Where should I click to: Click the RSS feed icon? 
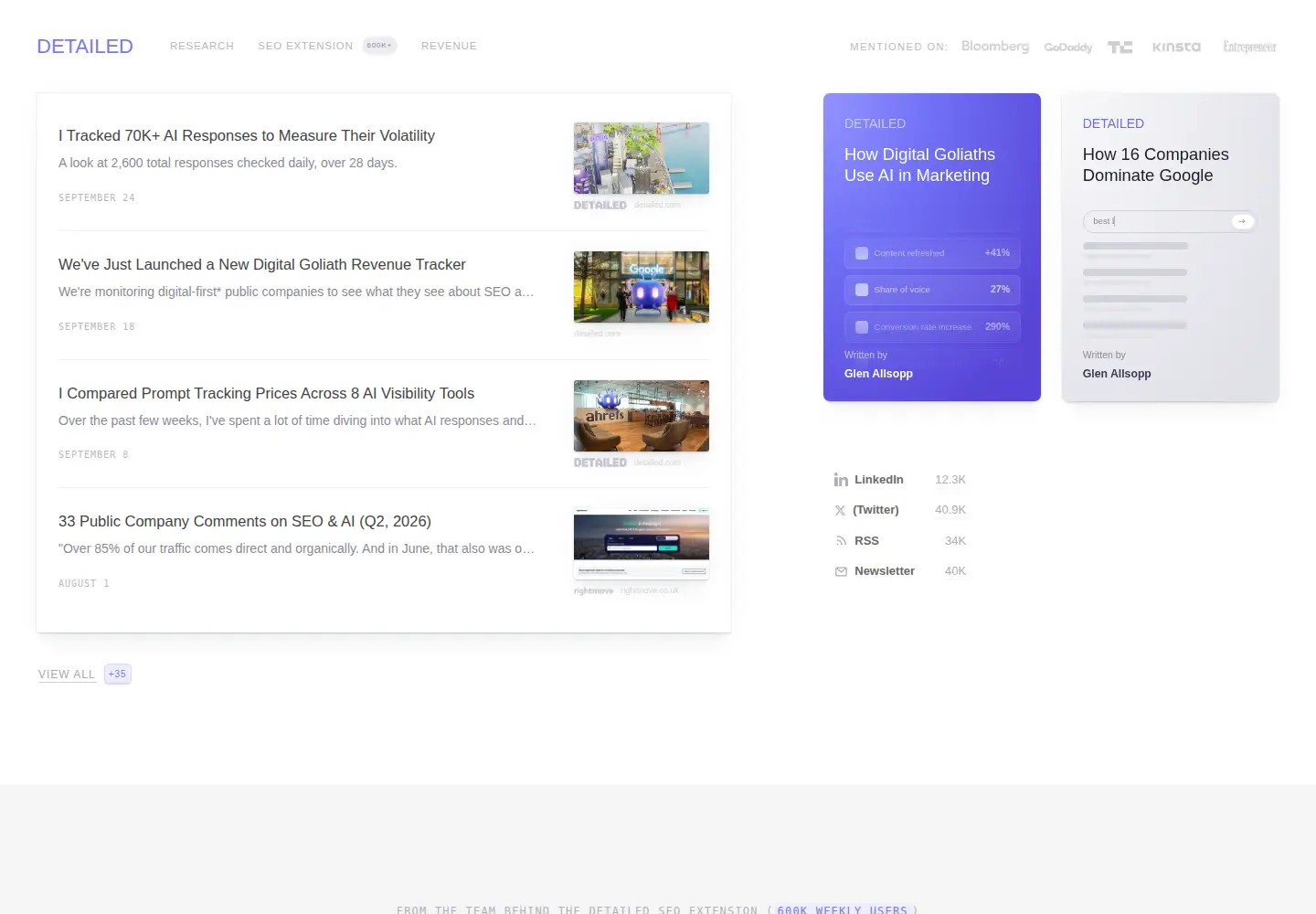pyautogui.click(x=841, y=541)
